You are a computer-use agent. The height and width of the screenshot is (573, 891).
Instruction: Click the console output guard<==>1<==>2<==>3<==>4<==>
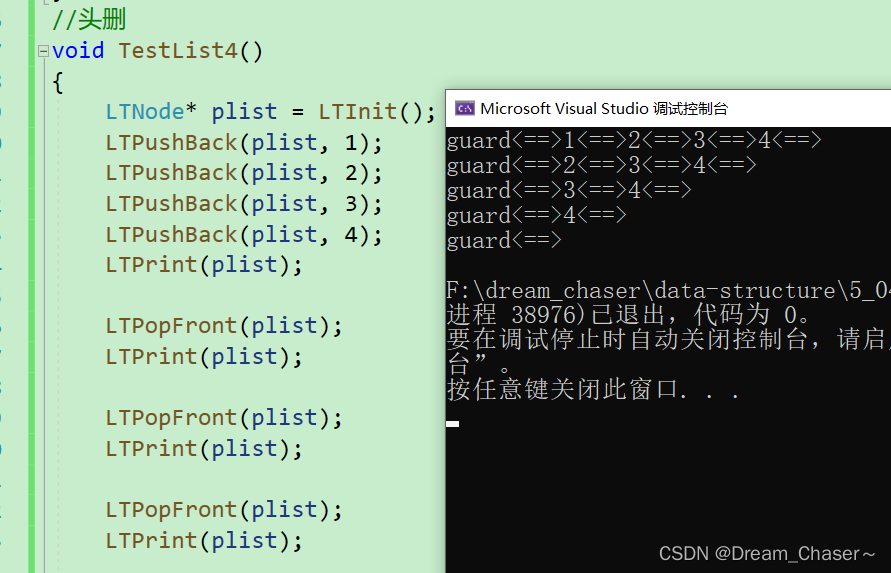click(x=634, y=140)
